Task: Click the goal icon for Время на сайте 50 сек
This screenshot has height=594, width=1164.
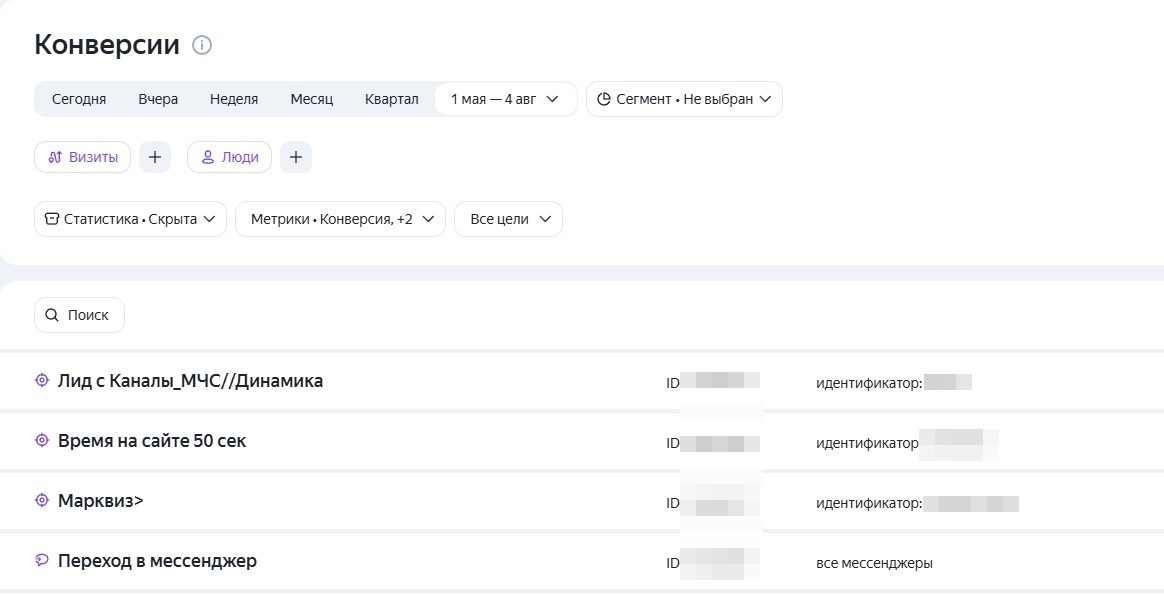Action: click(42, 440)
